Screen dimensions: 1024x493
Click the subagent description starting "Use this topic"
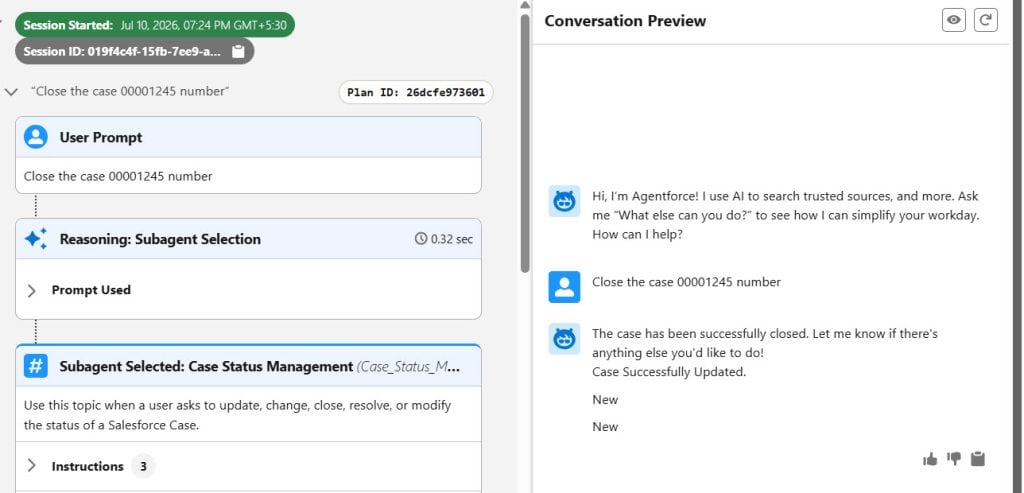238,415
